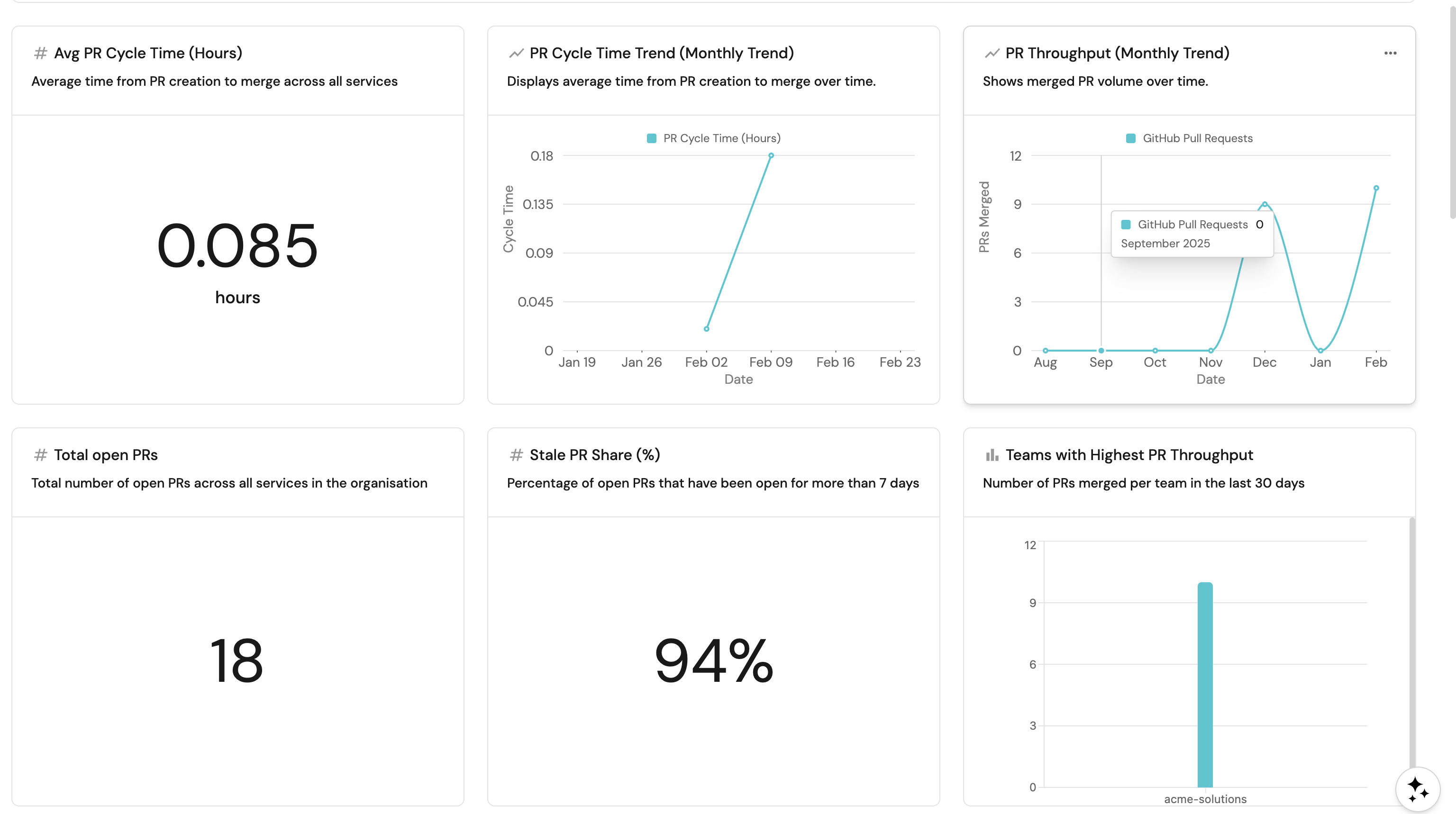Toggle the GitHub Pull Requests legend series
The height and width of the screenshot is (814, 1456).
[x=1189, y=138]
